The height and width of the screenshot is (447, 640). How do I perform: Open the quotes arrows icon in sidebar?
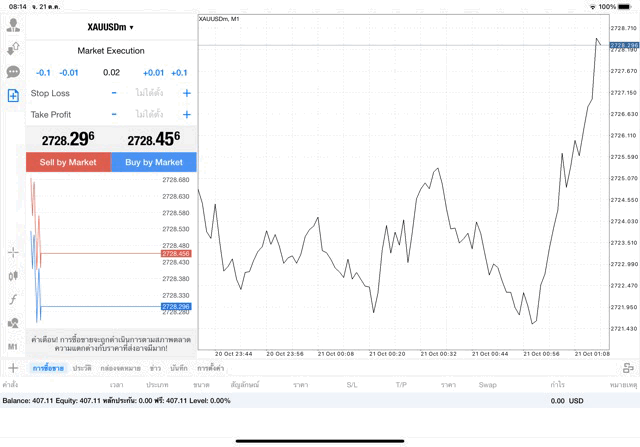[13, 49]
